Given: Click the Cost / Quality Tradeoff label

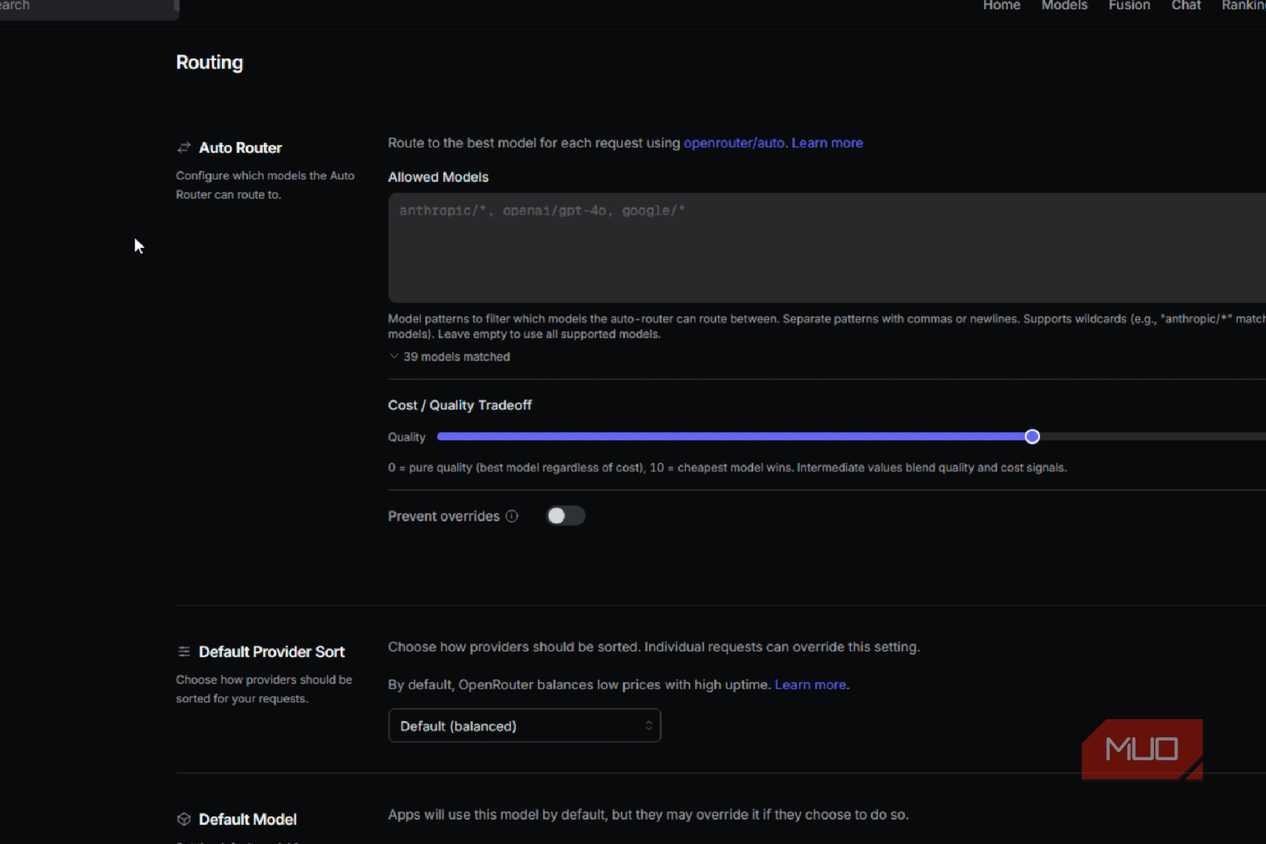Looking at the screenshot, I should click(x=460, y=405).
